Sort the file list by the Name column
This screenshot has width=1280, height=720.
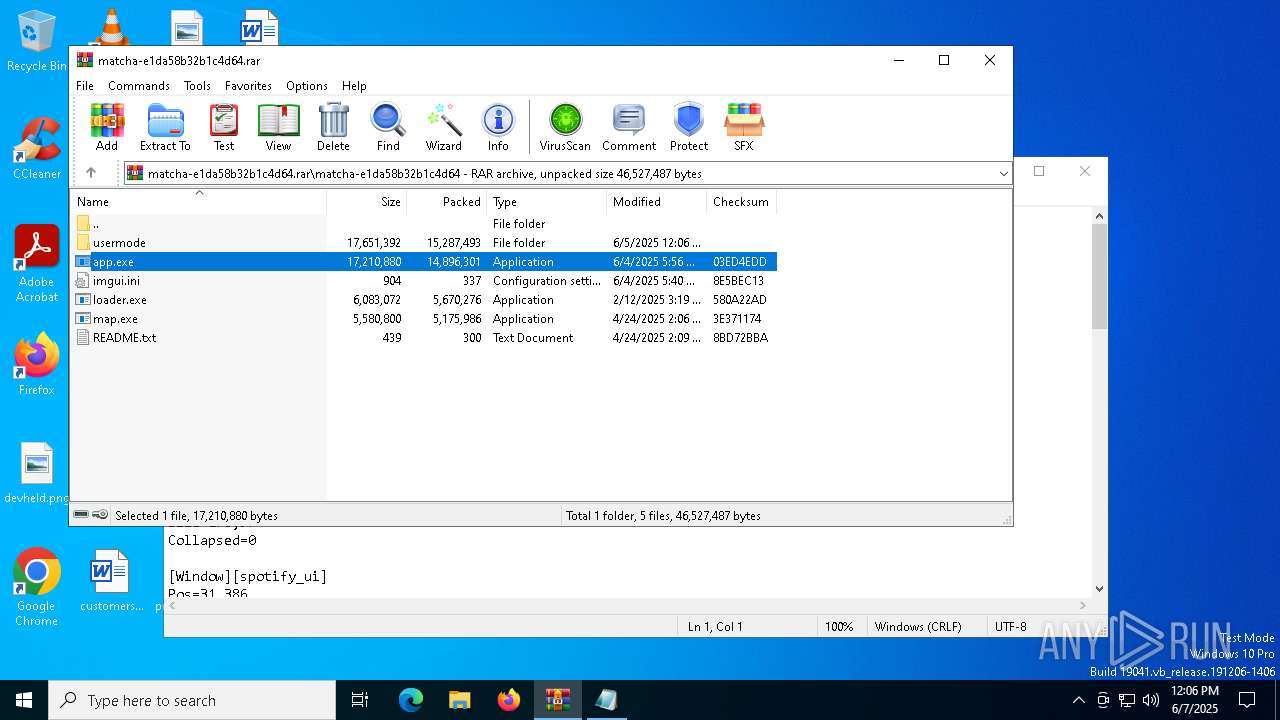(198, 202)
